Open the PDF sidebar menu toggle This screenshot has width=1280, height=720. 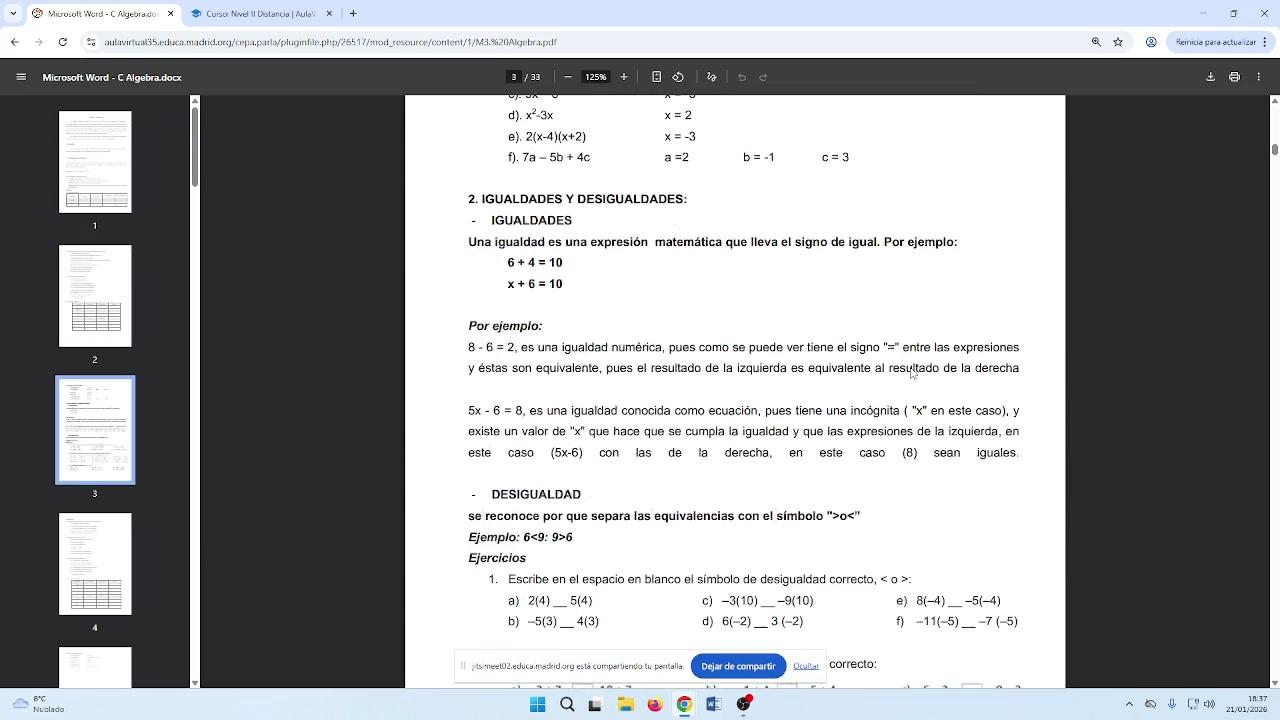click(x=21, y=77)
